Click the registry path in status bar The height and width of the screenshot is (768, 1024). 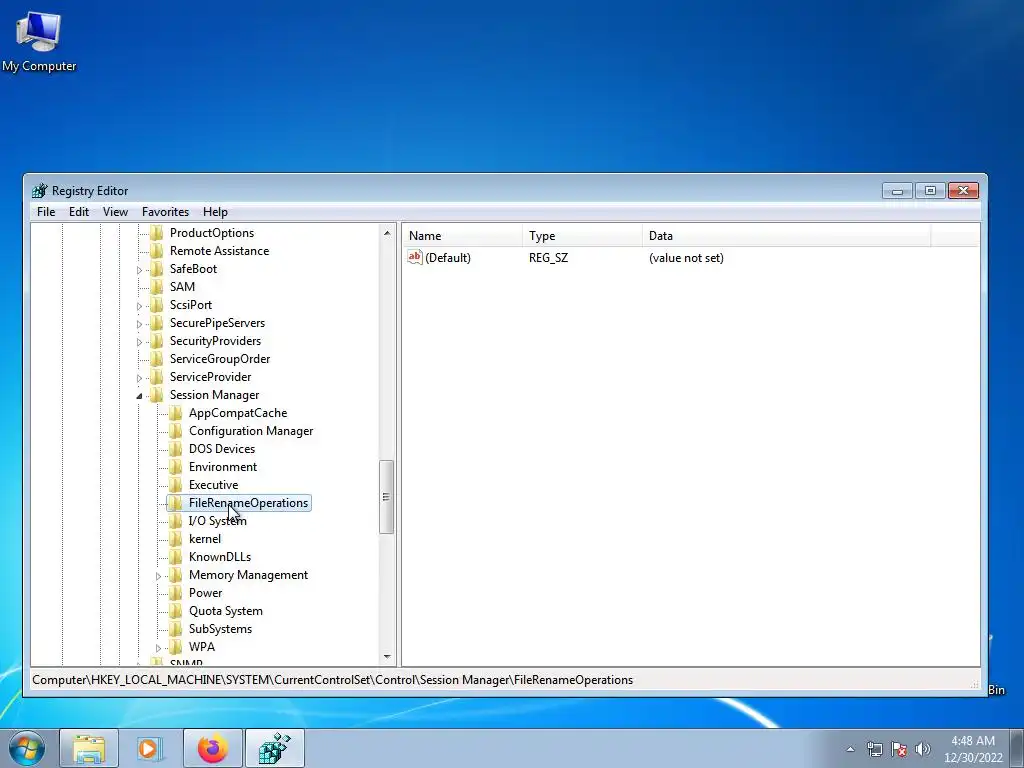coord(332,680)
